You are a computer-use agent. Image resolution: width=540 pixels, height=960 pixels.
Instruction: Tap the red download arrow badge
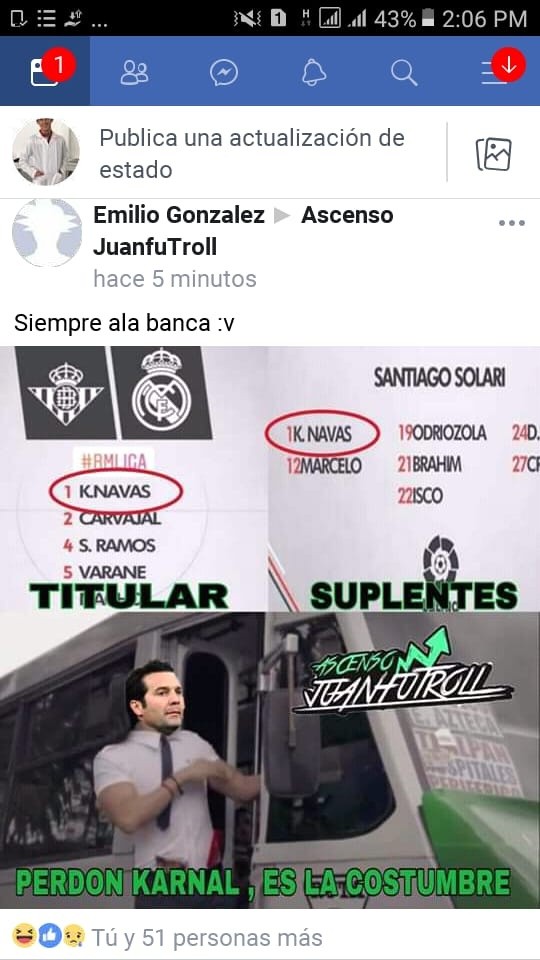[509, 64]
